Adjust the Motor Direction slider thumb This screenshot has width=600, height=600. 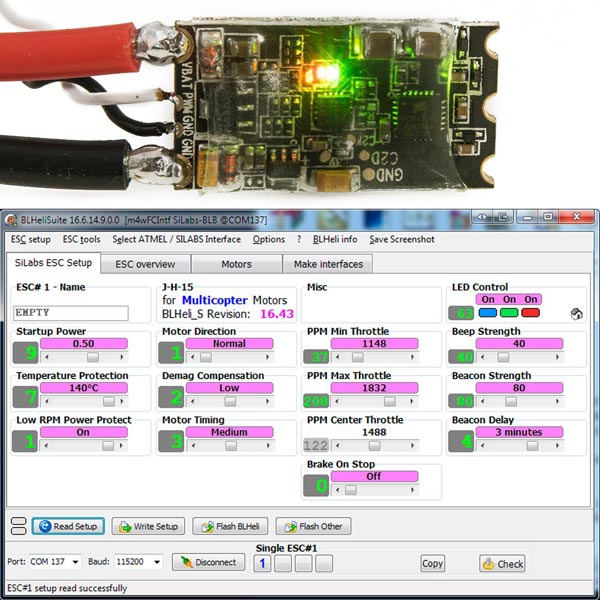(x=206, y=357)
